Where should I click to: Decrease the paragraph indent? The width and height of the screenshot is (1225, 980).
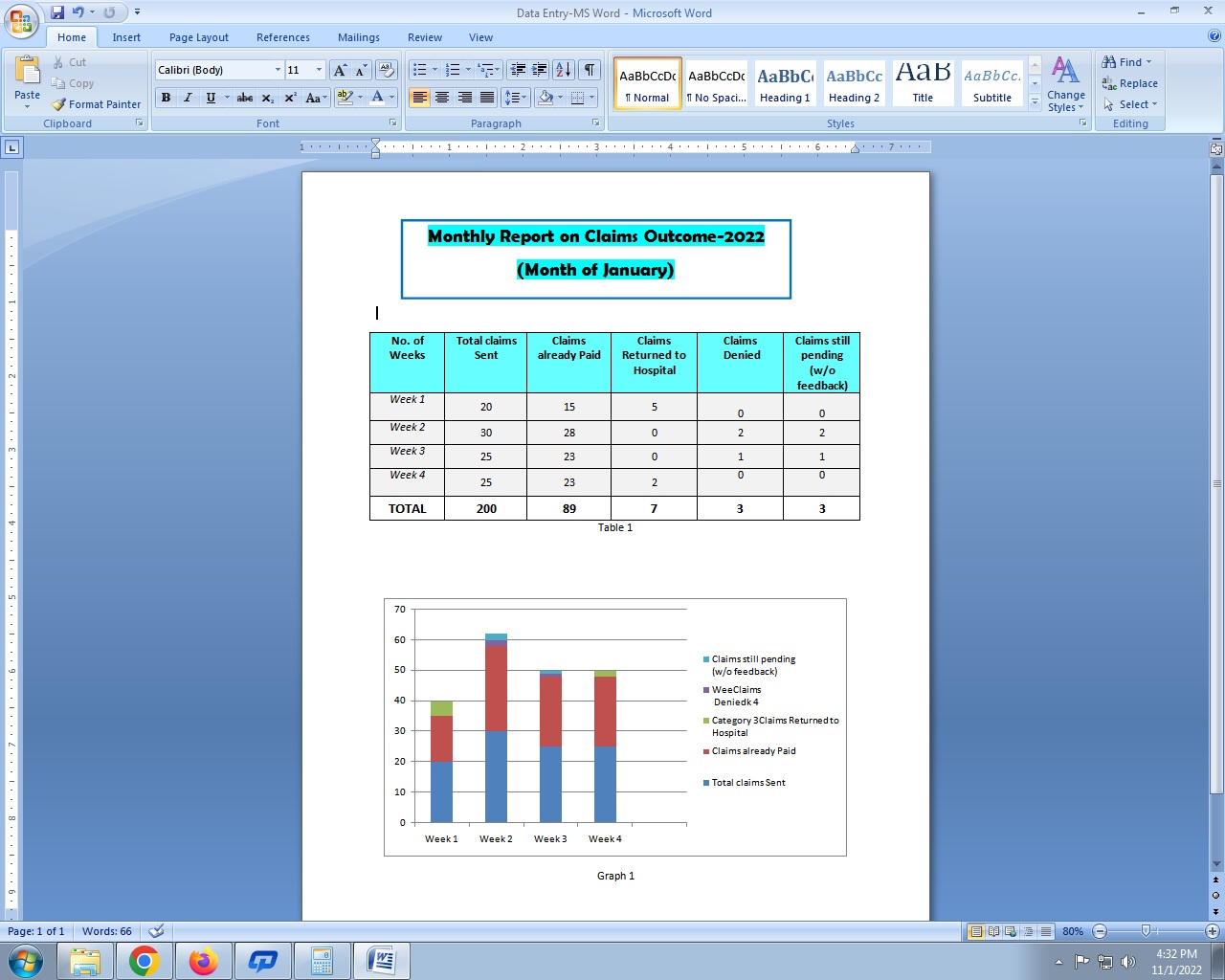point(518,70)
